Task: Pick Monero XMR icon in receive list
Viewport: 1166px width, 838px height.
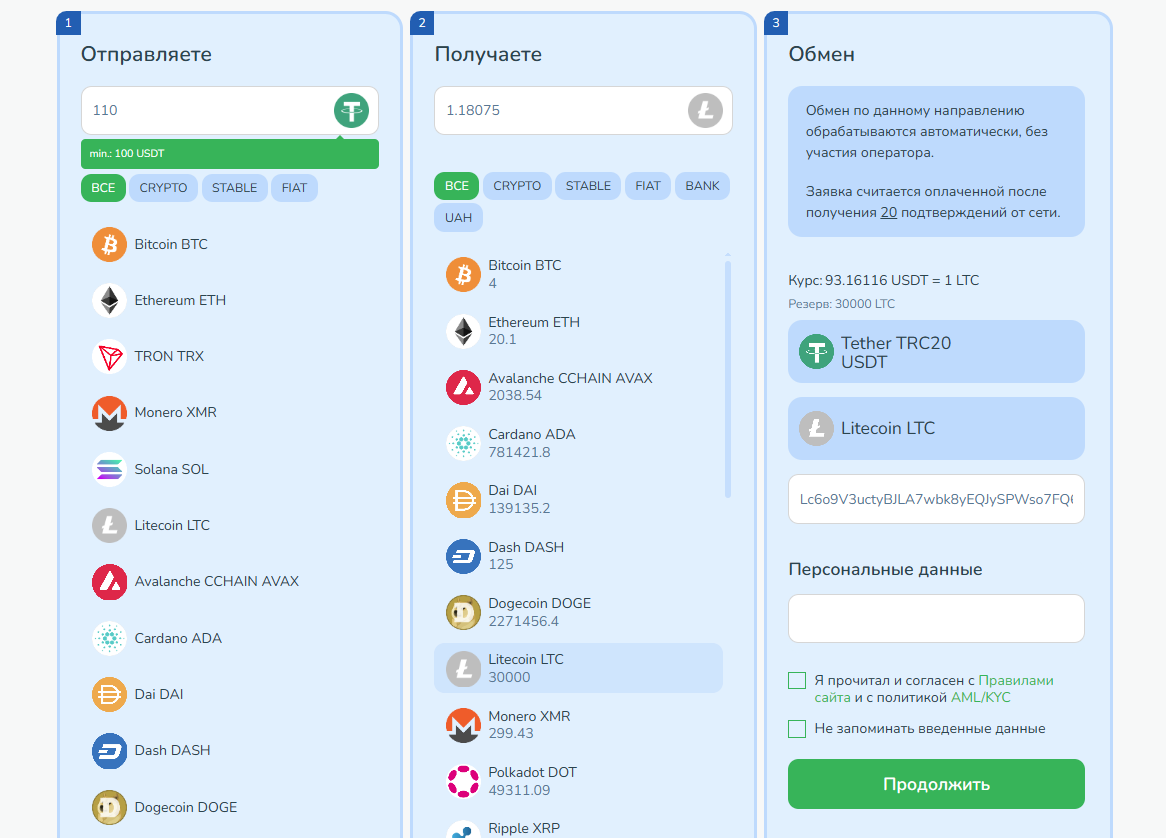Action: pyautogui.click(x=463, y=725)
